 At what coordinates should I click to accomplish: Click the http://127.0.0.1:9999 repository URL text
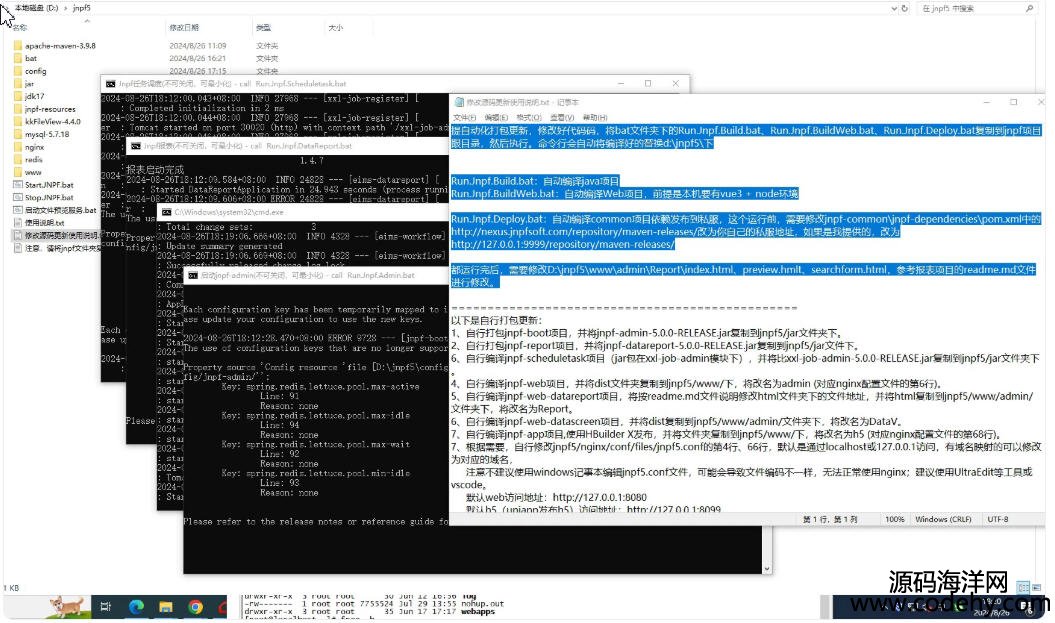563,244
